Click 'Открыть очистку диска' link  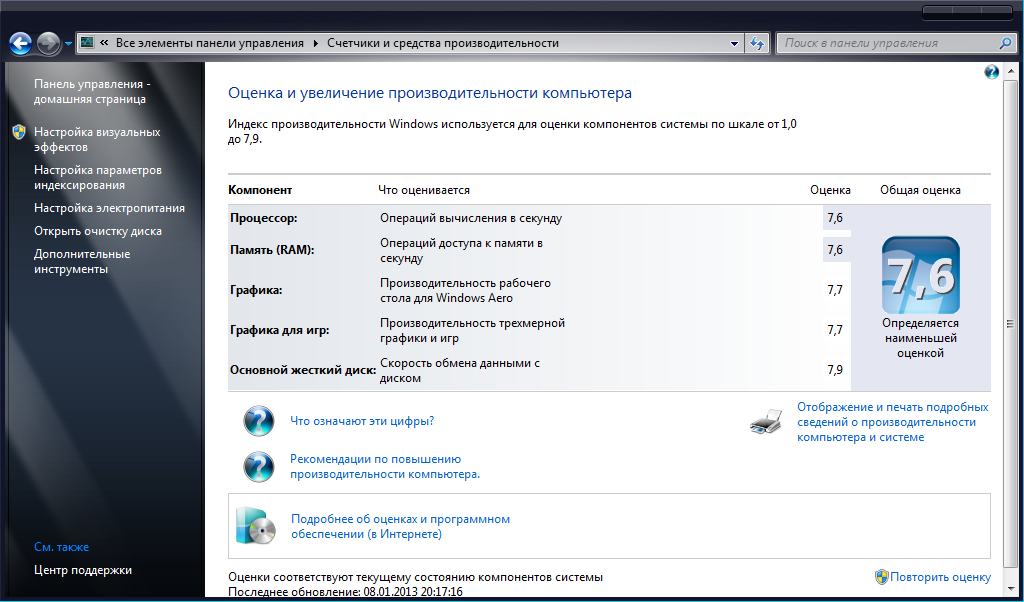tap(98, 232)
